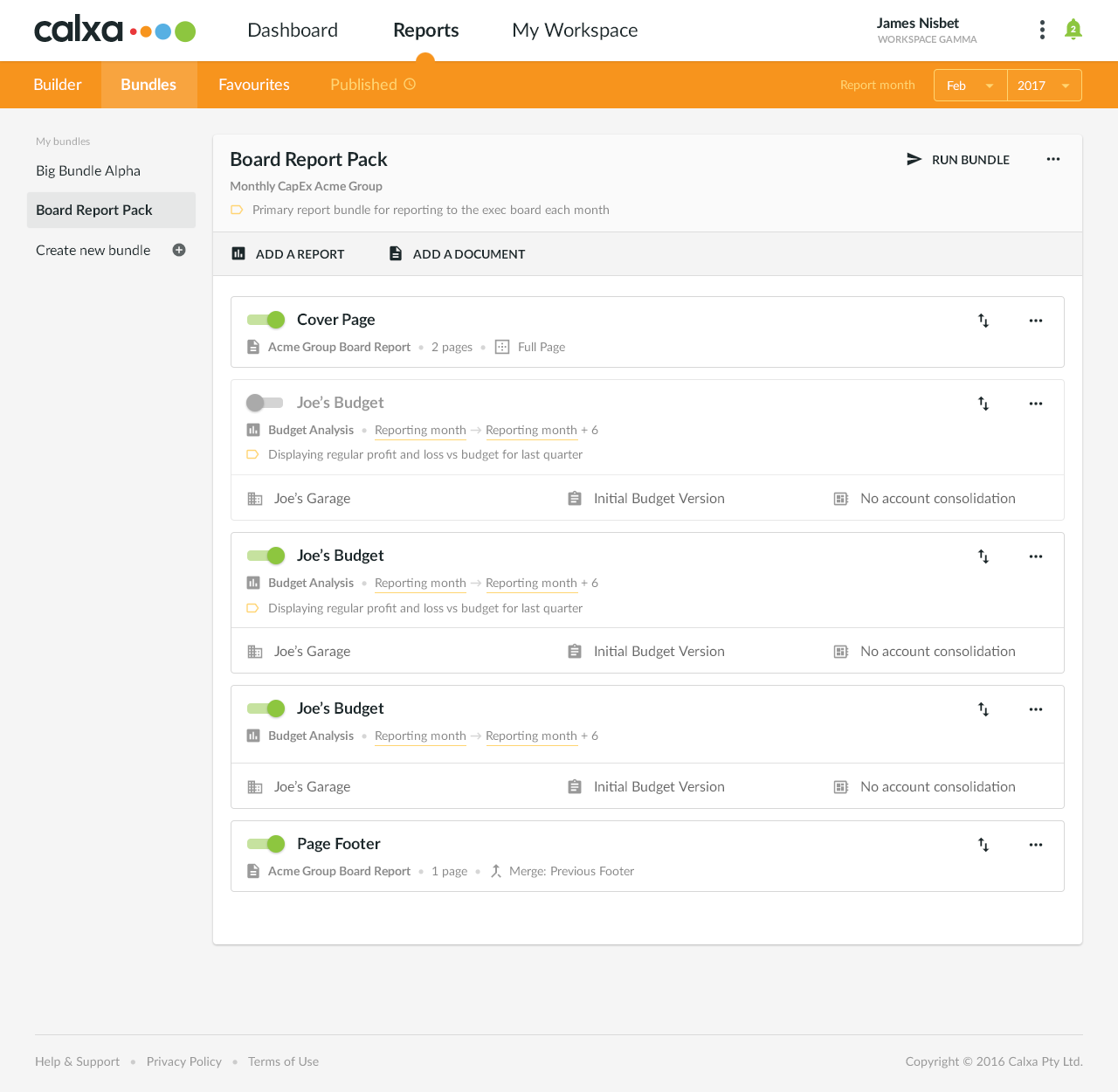The width and height of the screenshot is (1118, 1092).
Task: Open the Page Footer more options ellipsis
Action: tap(1036, 845)
